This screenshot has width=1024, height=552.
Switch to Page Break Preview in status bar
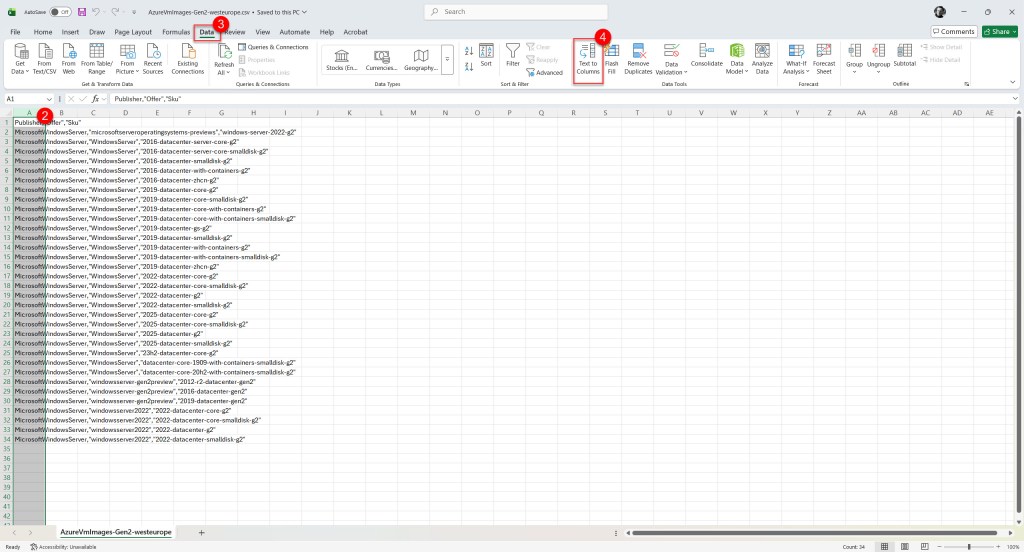(x=923, y=547)
